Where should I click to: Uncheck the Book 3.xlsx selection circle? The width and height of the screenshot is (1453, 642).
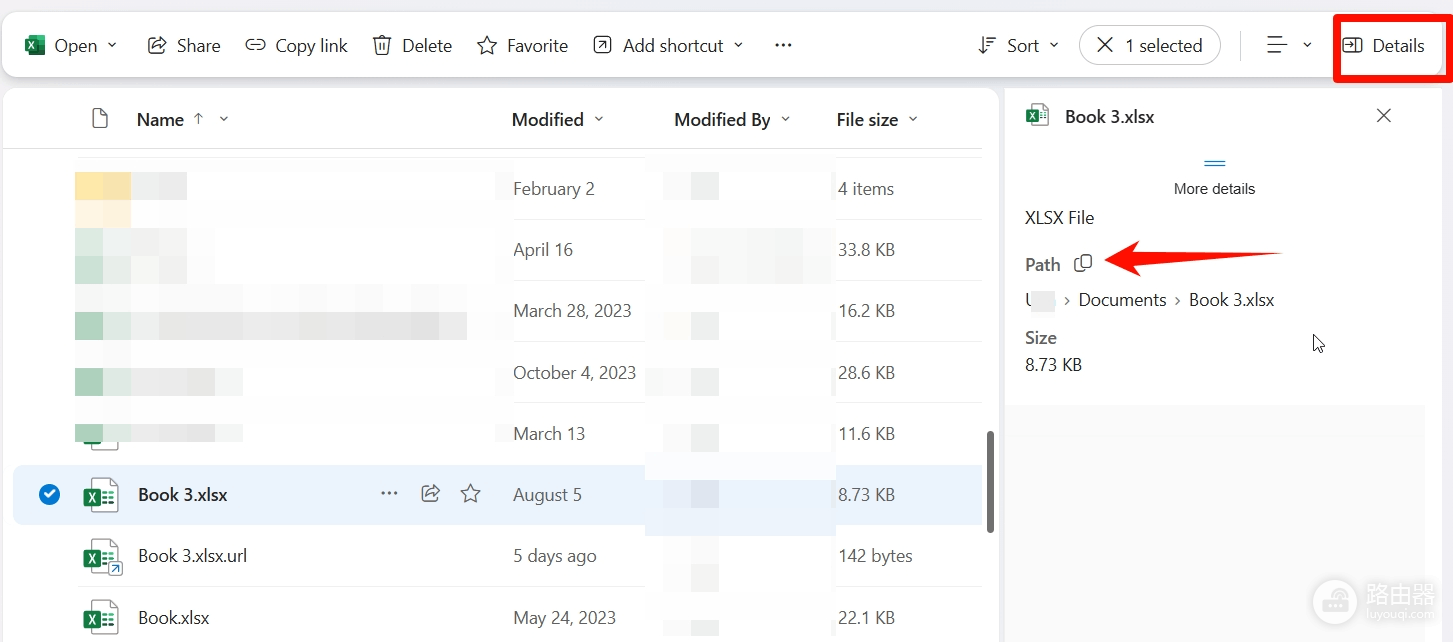tap(49, 494)
